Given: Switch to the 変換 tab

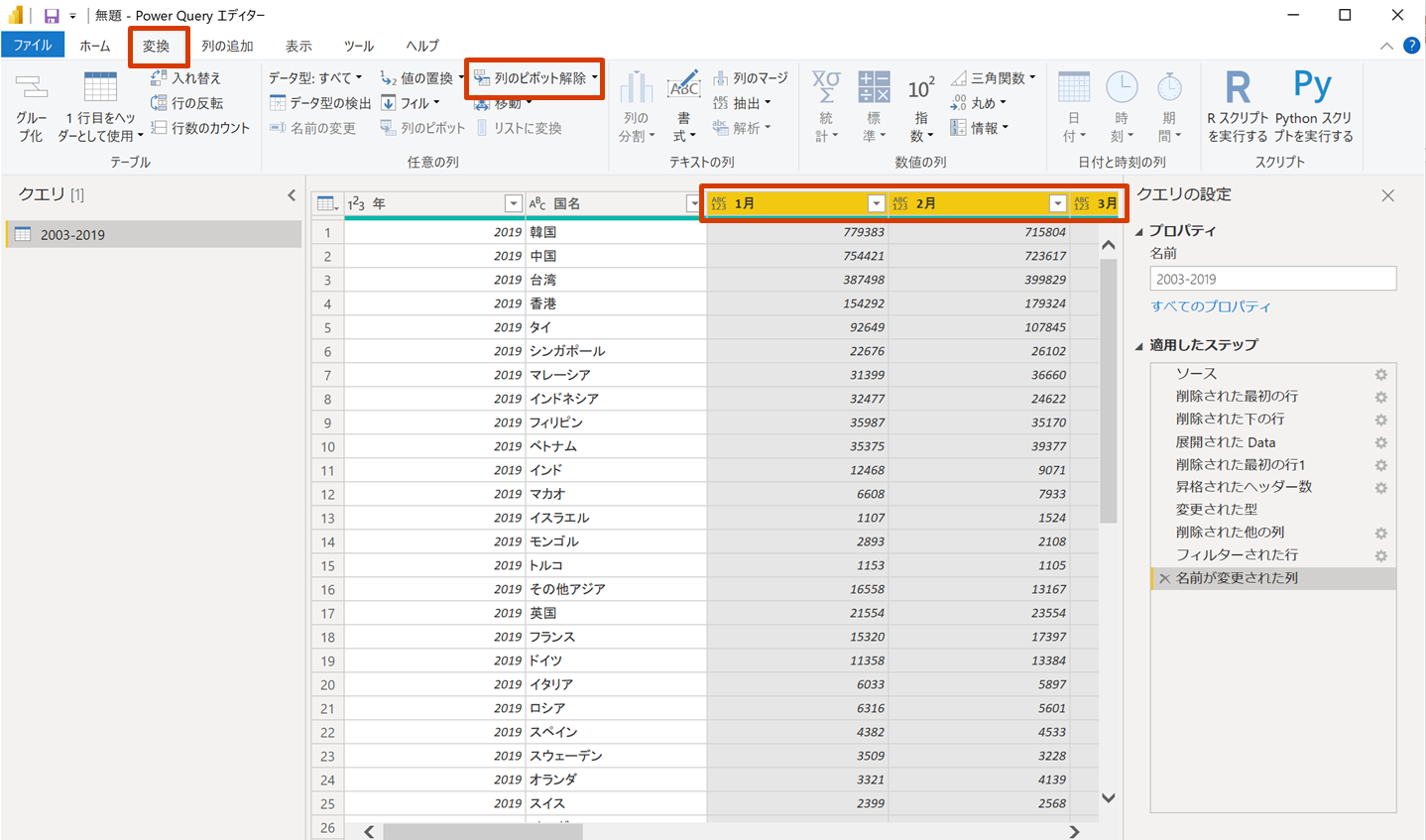Looking at the screenshot, I should tap(157, 46).
